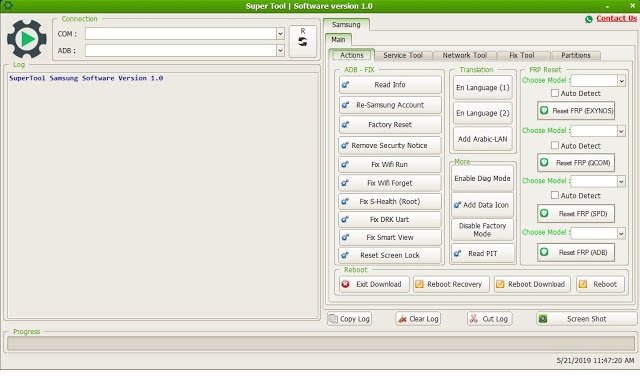
Task: Click the Cut Log button
Action: pyautogui.click(x=489, y=319)
